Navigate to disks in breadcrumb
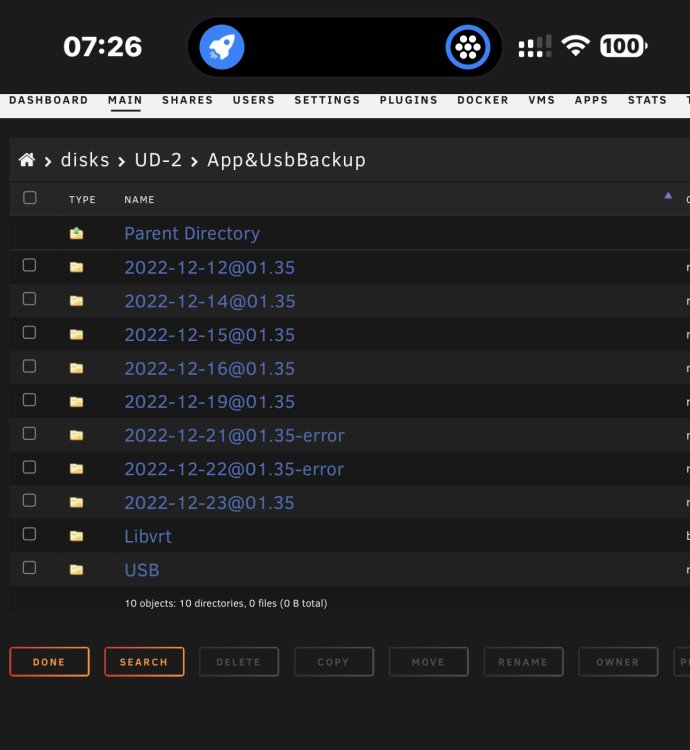690x750 pixels. pyautogui.click(x=85, y=160)
